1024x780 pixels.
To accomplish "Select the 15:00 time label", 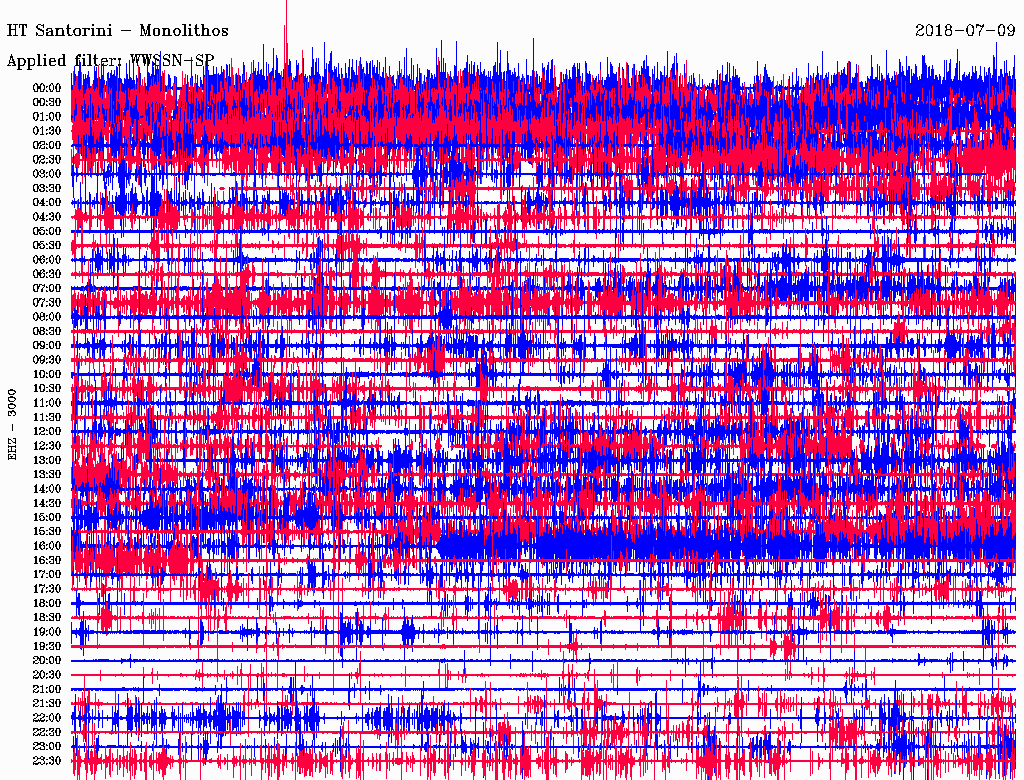I will pos(47,517).
